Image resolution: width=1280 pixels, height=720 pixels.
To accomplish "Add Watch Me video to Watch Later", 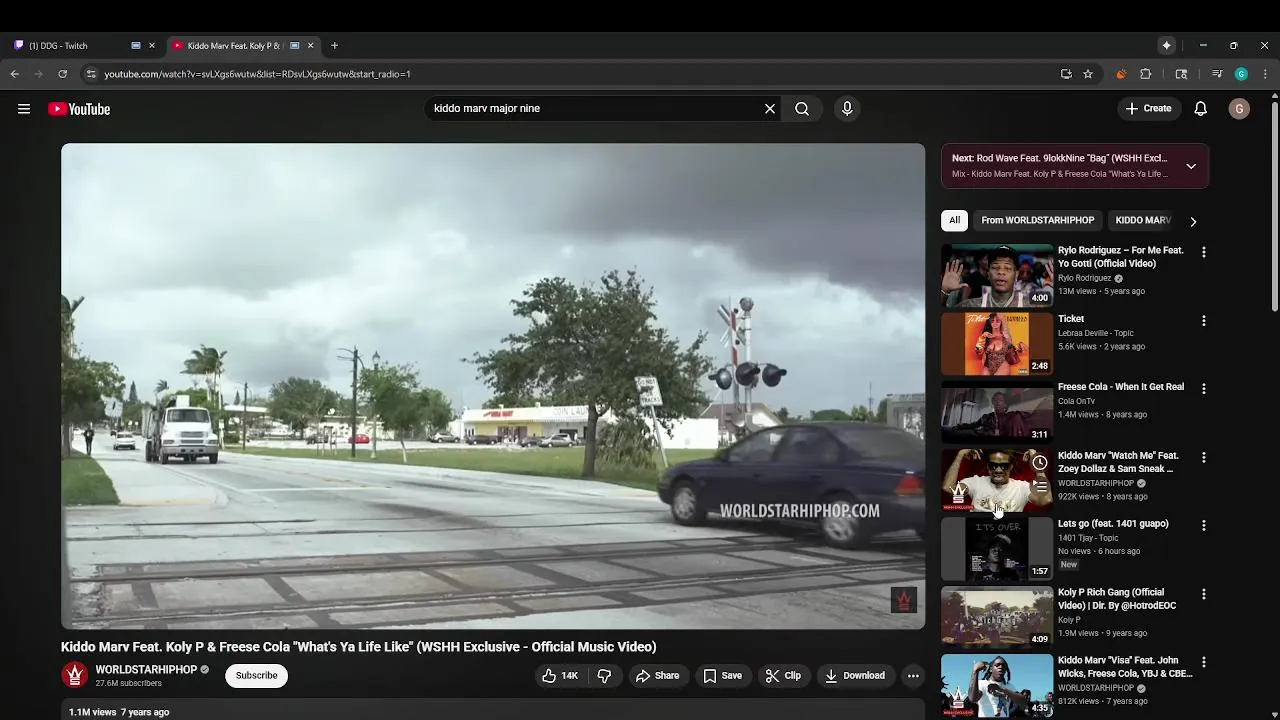I will point(1040,463).
